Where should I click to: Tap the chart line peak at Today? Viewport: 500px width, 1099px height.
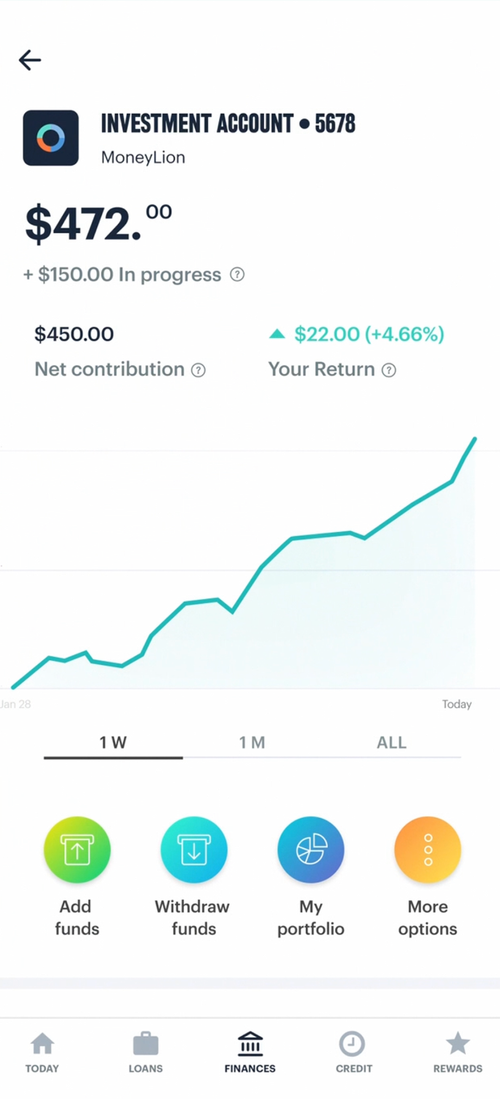coord(475,439)
